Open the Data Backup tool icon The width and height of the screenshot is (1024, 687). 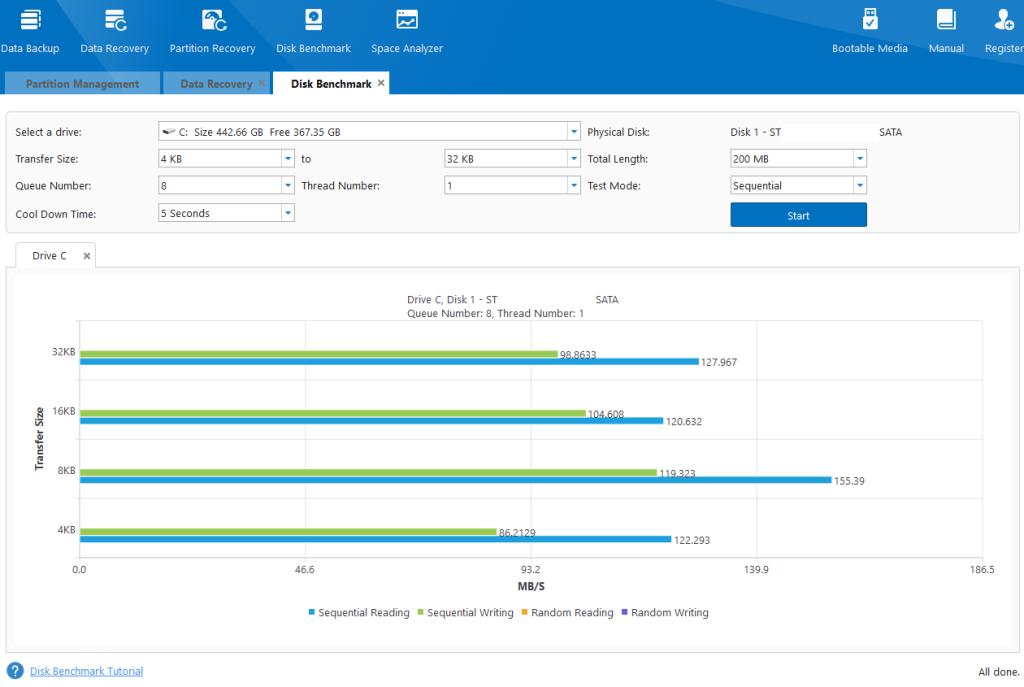click(30, 20)
